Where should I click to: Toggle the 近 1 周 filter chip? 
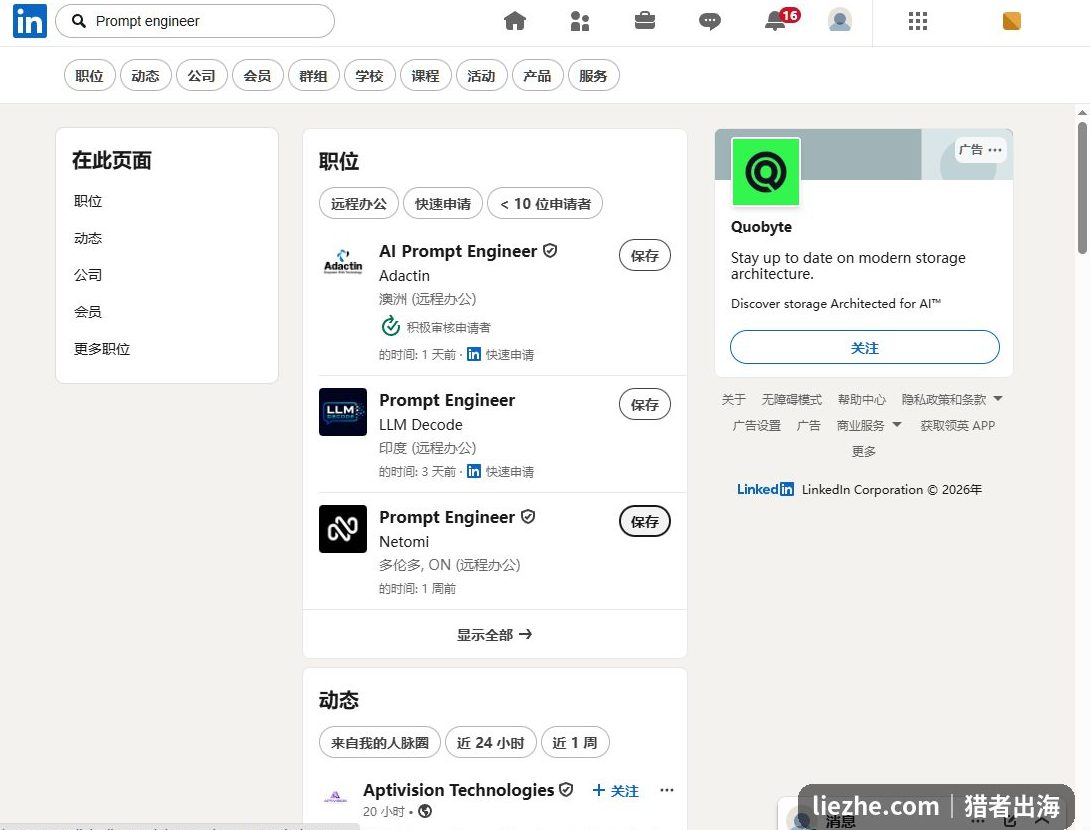click(x=575, y=742)
